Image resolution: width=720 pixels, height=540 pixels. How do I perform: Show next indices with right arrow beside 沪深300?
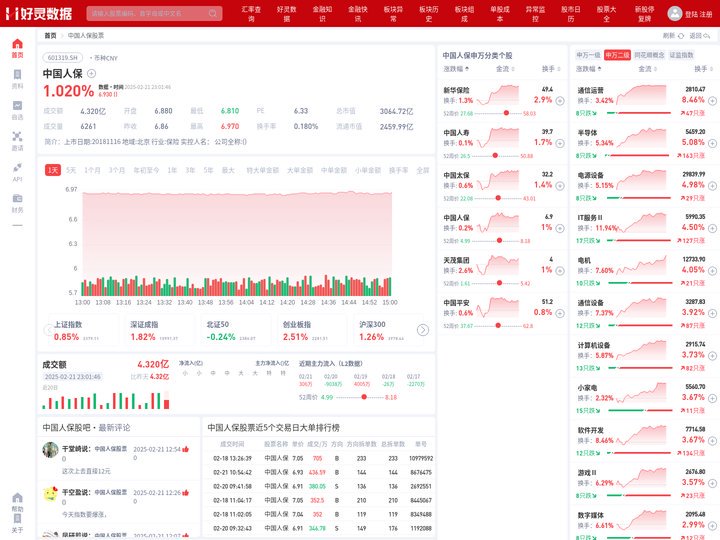(x=423, y=330)
